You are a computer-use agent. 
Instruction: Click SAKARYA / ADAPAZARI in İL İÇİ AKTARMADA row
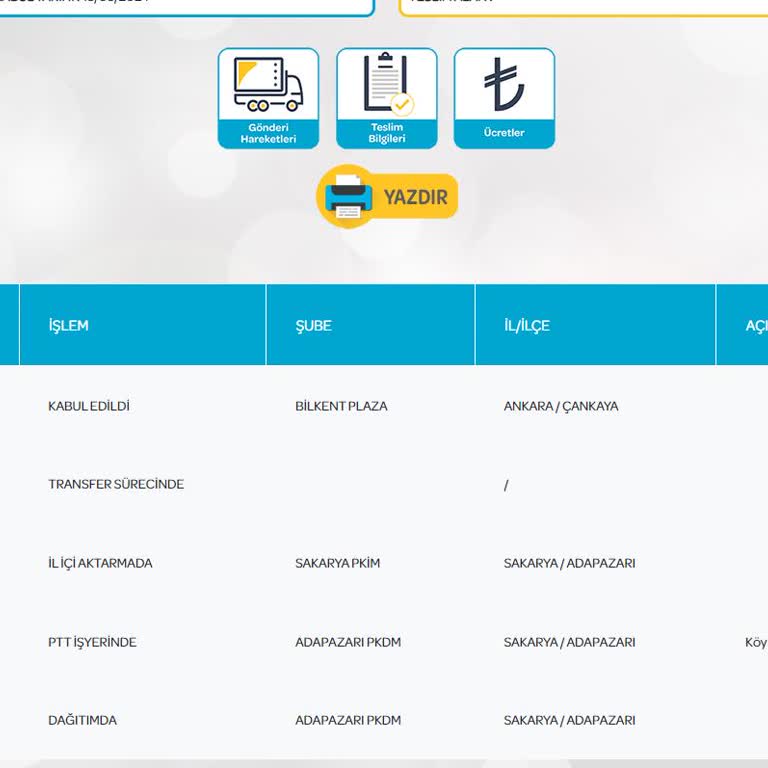[x=569, y=563]
